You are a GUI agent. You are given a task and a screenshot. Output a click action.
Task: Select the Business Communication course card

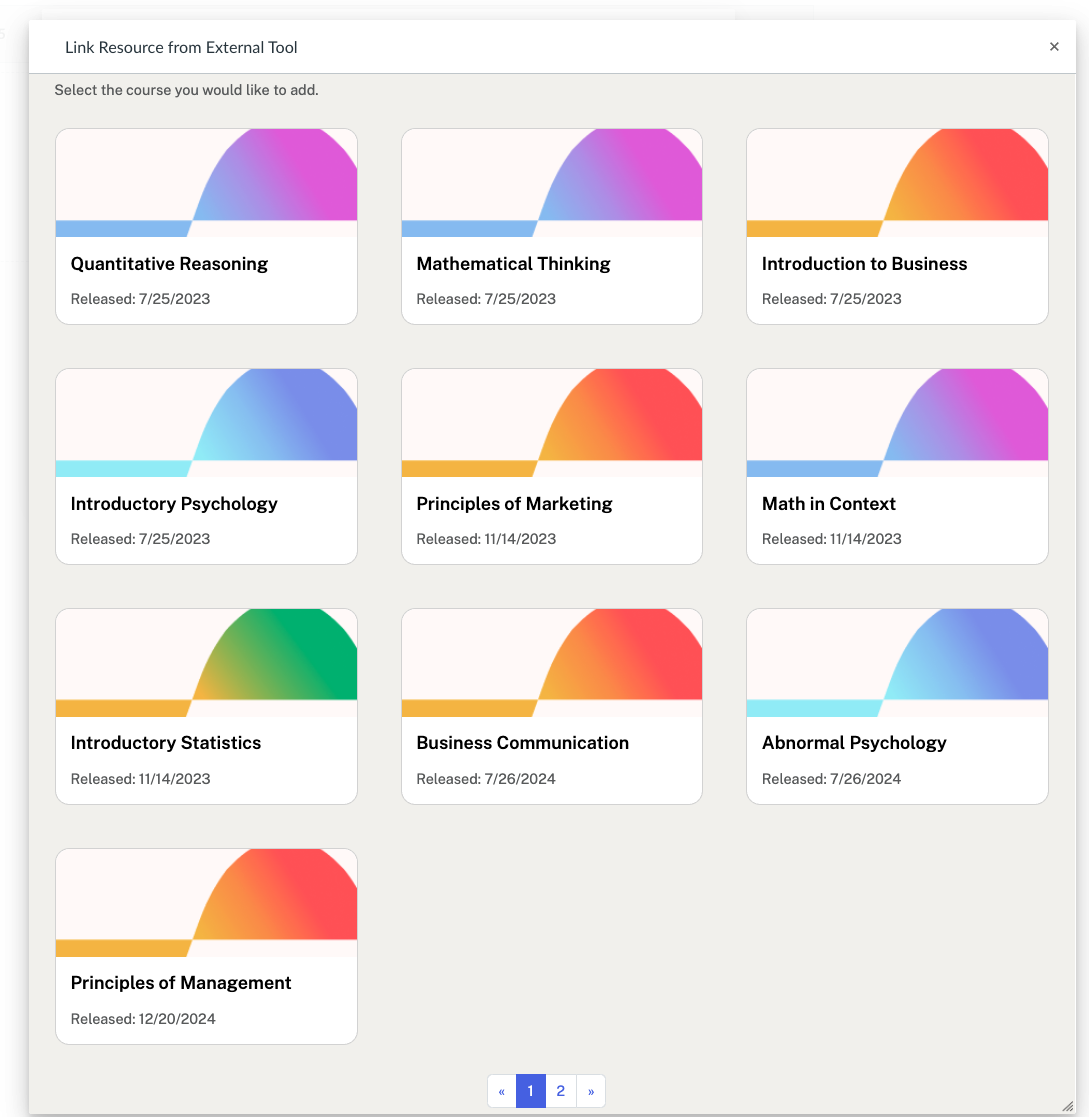coord(551,706)
